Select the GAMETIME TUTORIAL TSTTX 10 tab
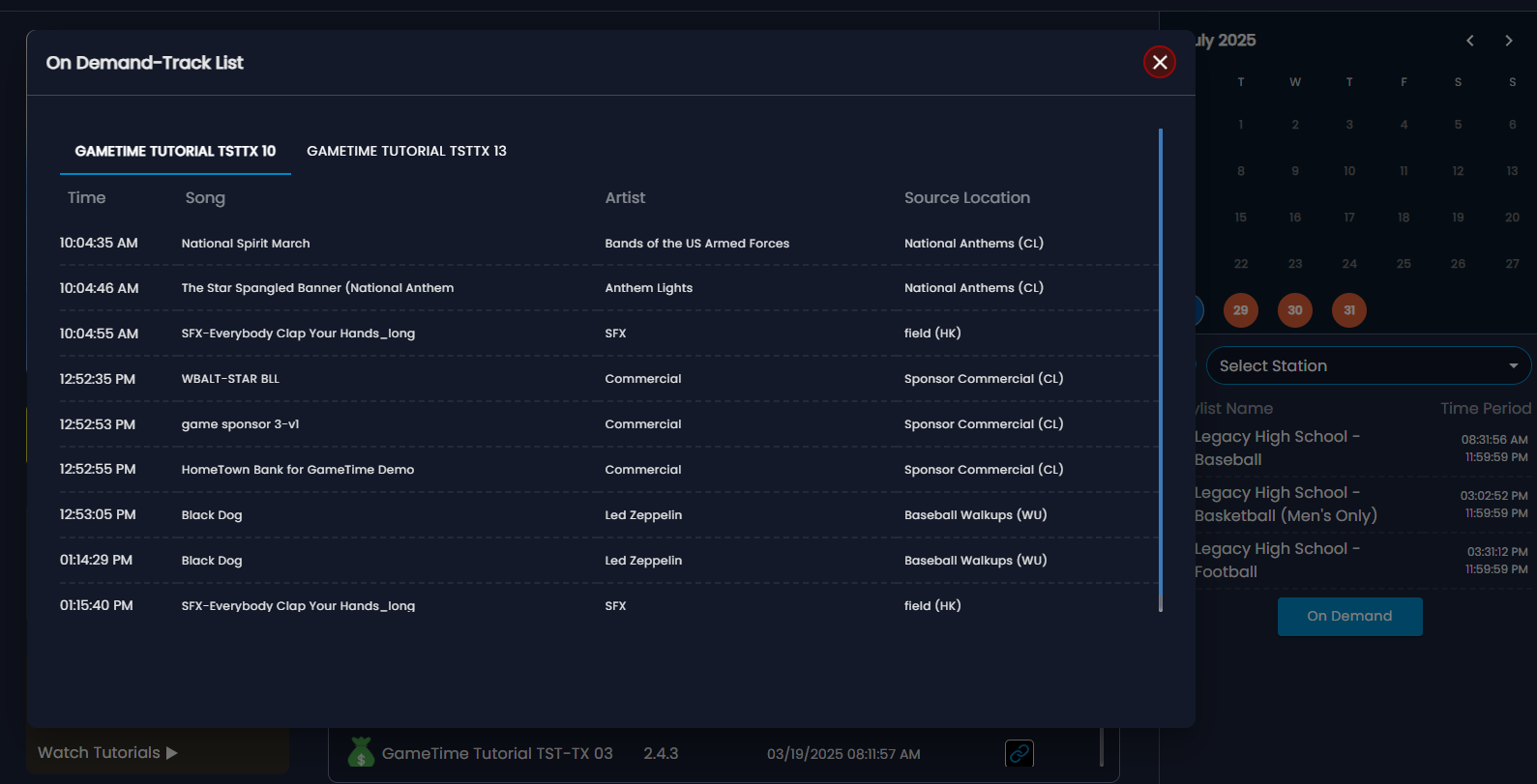The height and width of the screenshot is (784, 1537). [x=175, y=151]
